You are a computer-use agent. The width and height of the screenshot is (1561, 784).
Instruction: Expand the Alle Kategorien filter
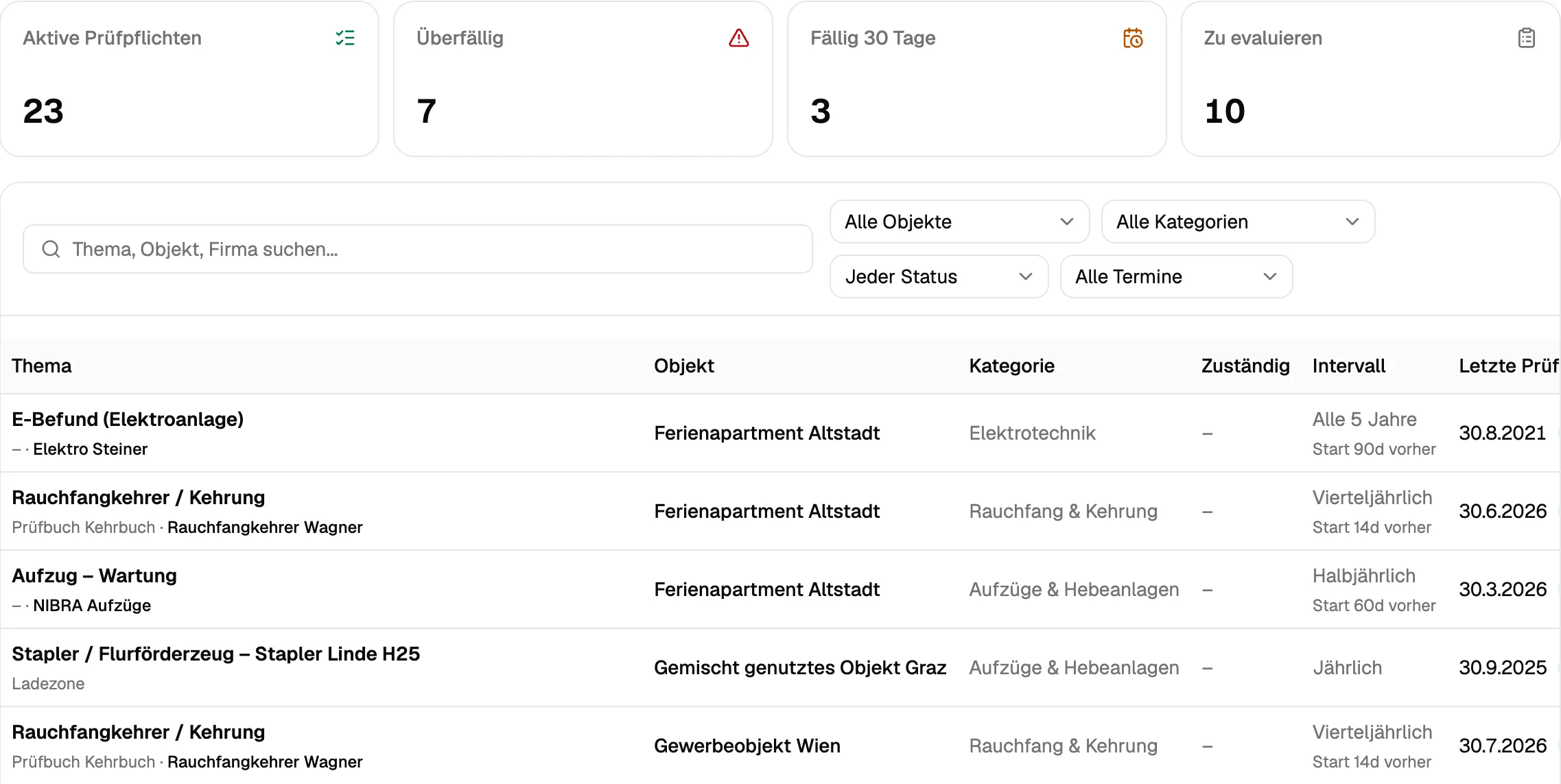point(1238,222)
